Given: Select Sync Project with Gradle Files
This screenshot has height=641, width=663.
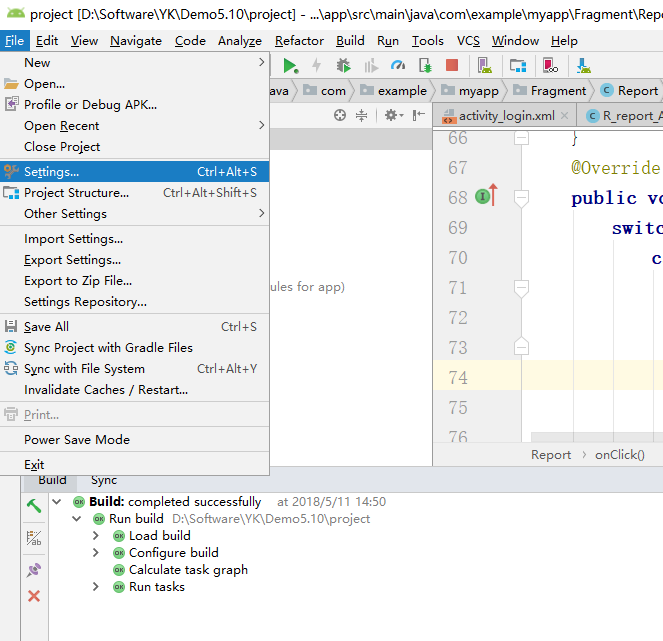Looking at the screenshot, I should click(x=134, y=348).
